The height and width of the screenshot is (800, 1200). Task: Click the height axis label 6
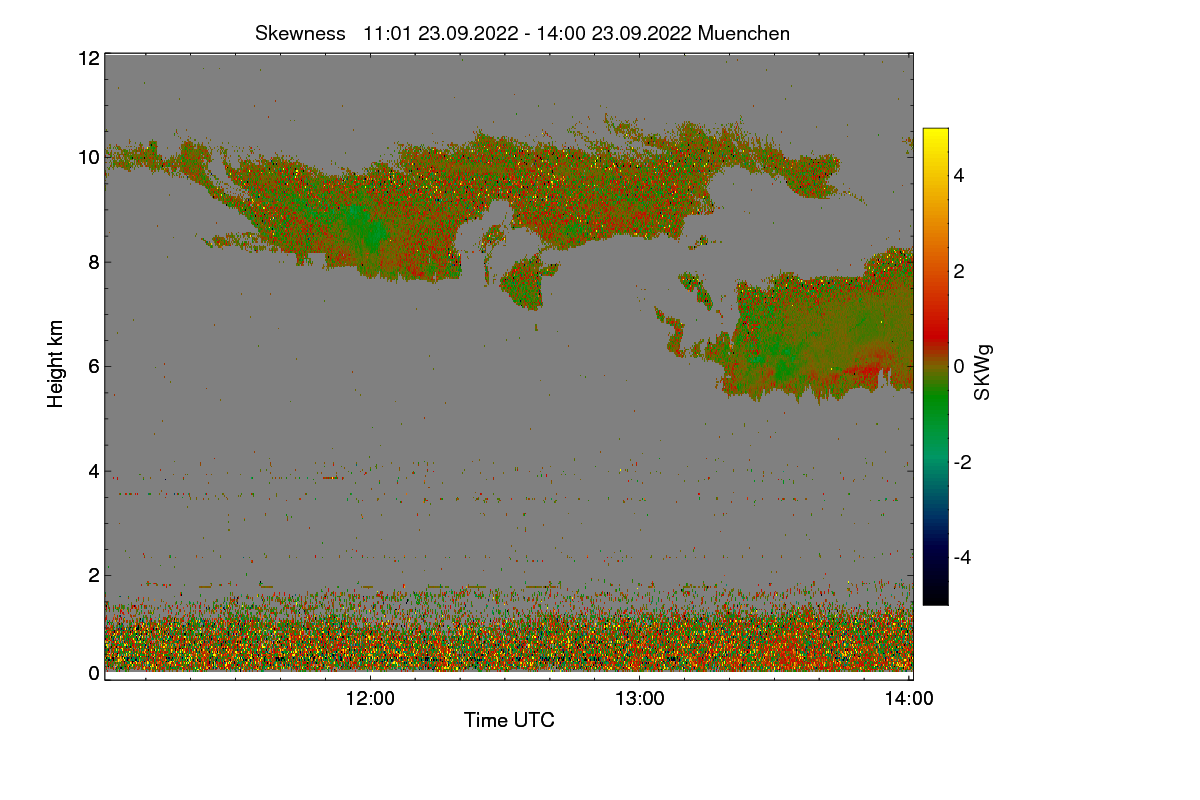[x=93, y=366]
